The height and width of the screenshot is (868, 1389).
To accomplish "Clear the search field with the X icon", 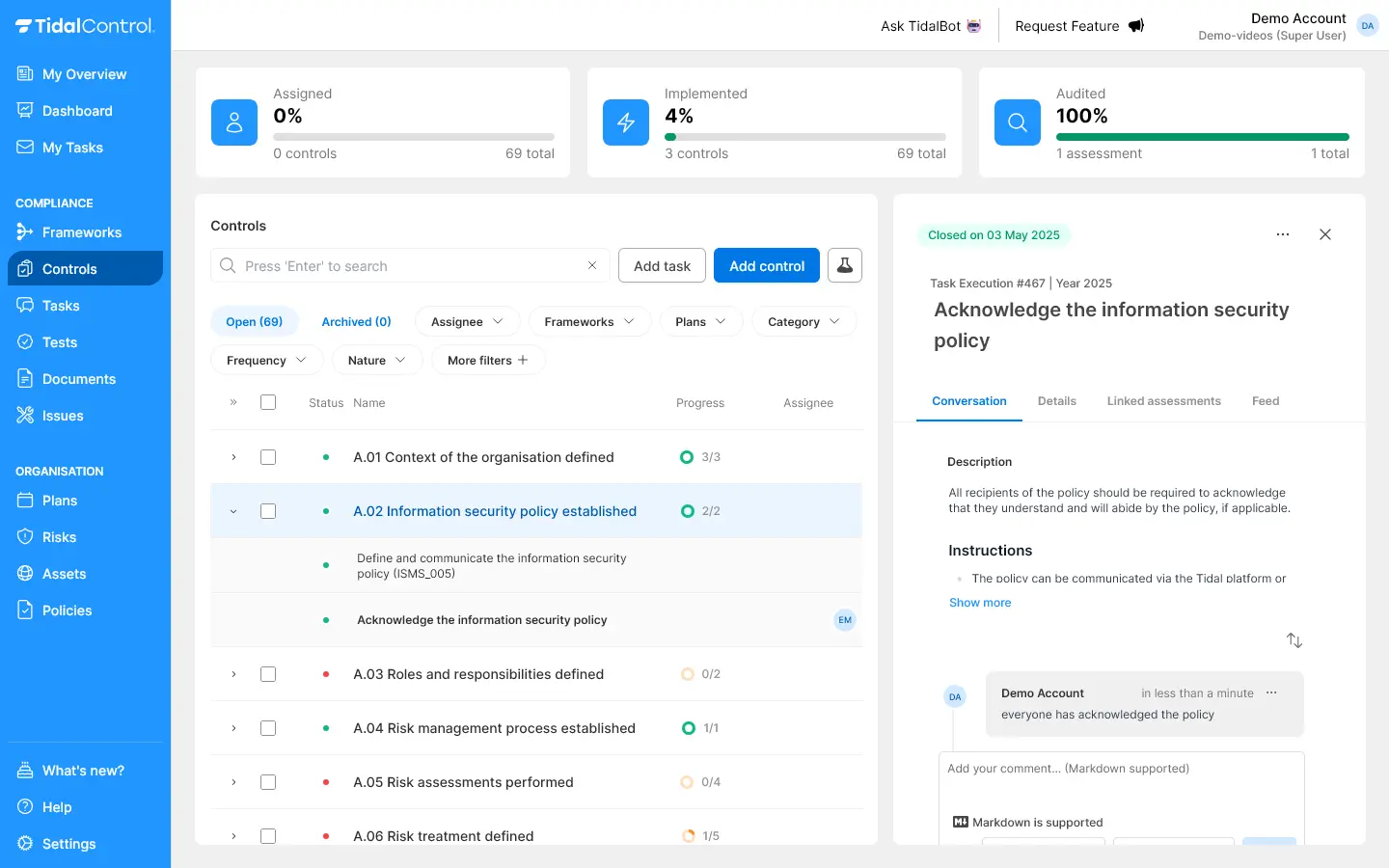I will pos(592,265).
